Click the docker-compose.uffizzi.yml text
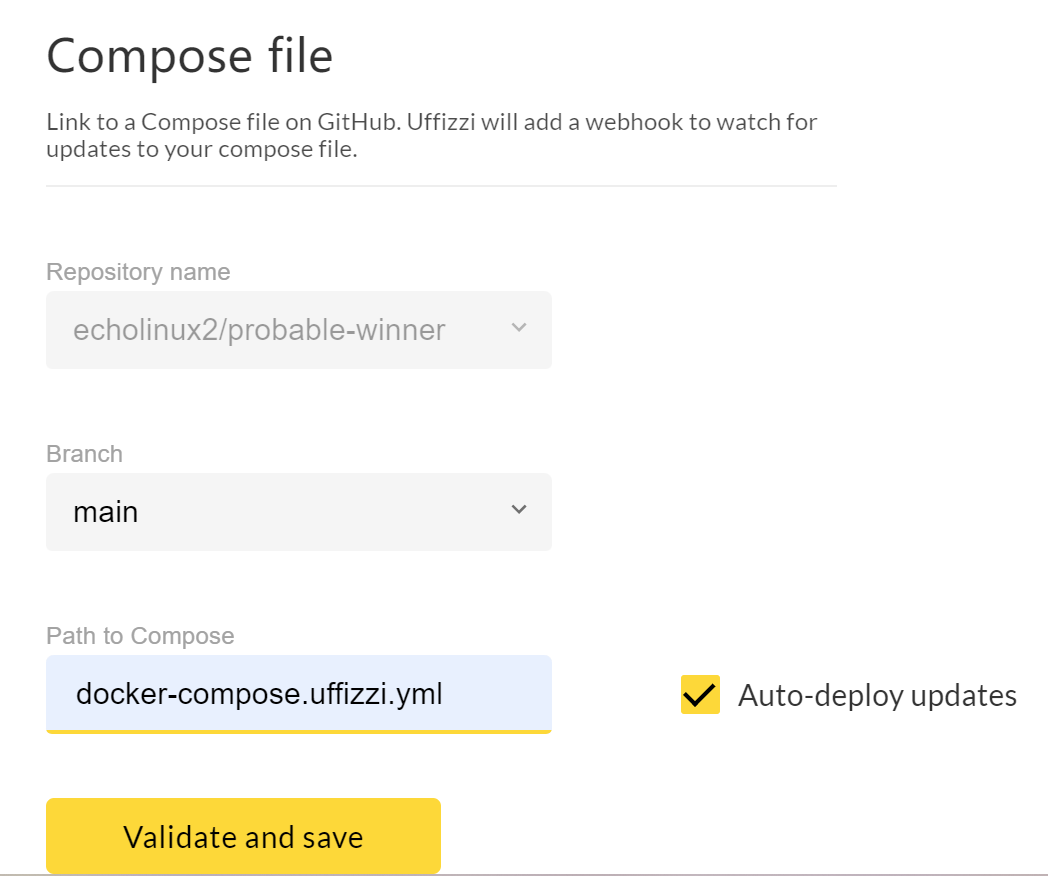Screen dimensions: 1048x876 pyautogui.click(x=260, y=693)
